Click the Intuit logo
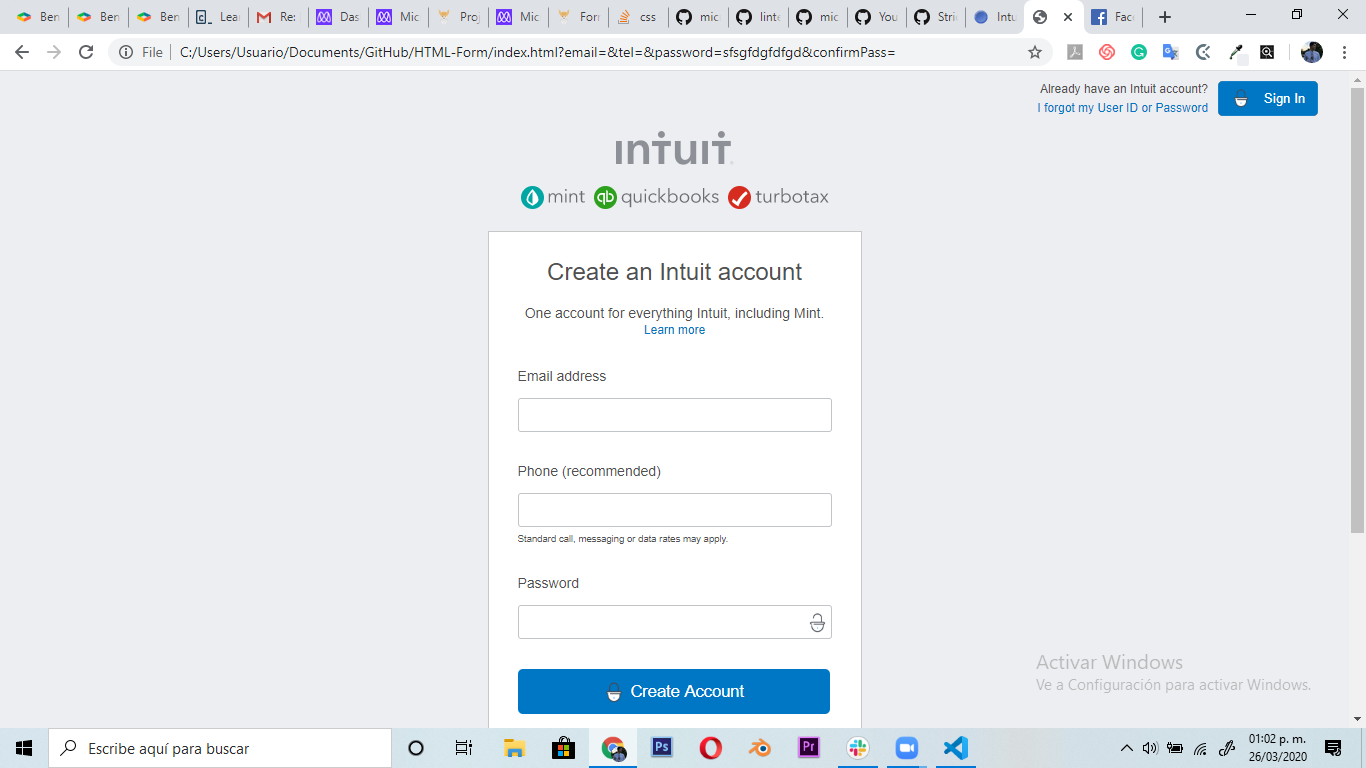The width and height of the screenshot is (1366, 768). point(674,148)
